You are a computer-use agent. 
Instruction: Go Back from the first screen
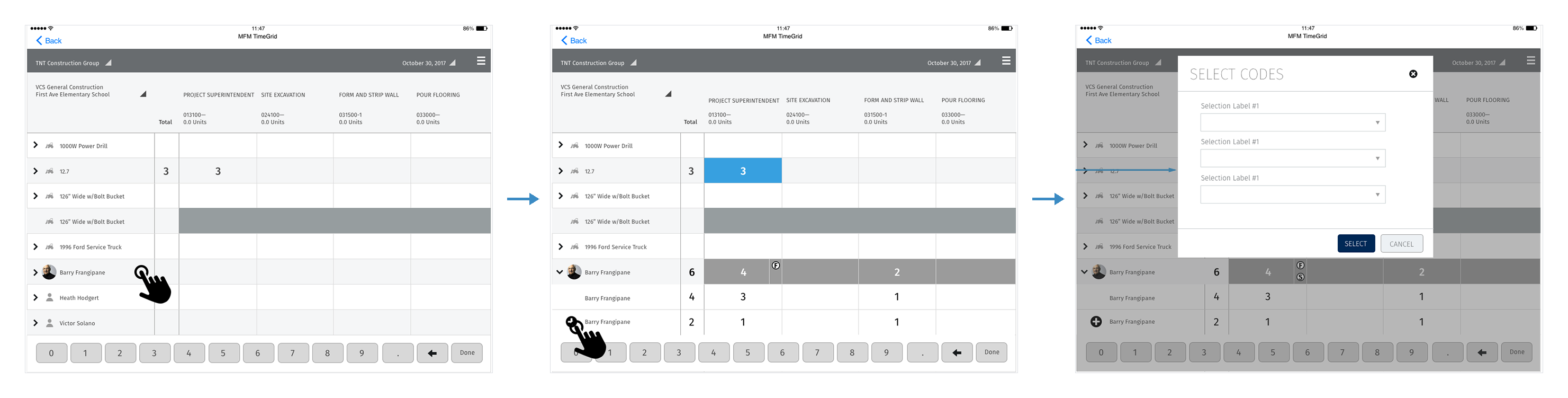pyautogui.click(x=49, y=41)
